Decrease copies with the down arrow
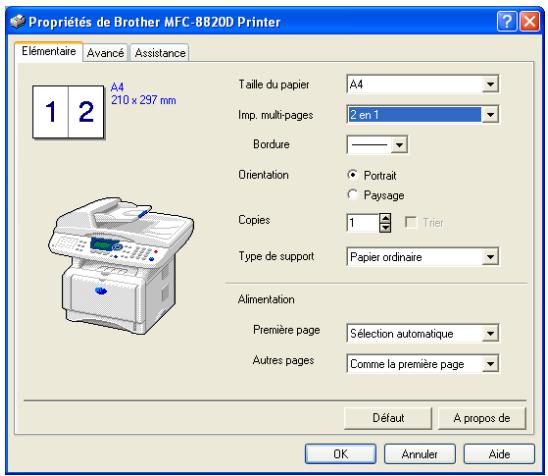548x476 pixels. coord(385,228)
